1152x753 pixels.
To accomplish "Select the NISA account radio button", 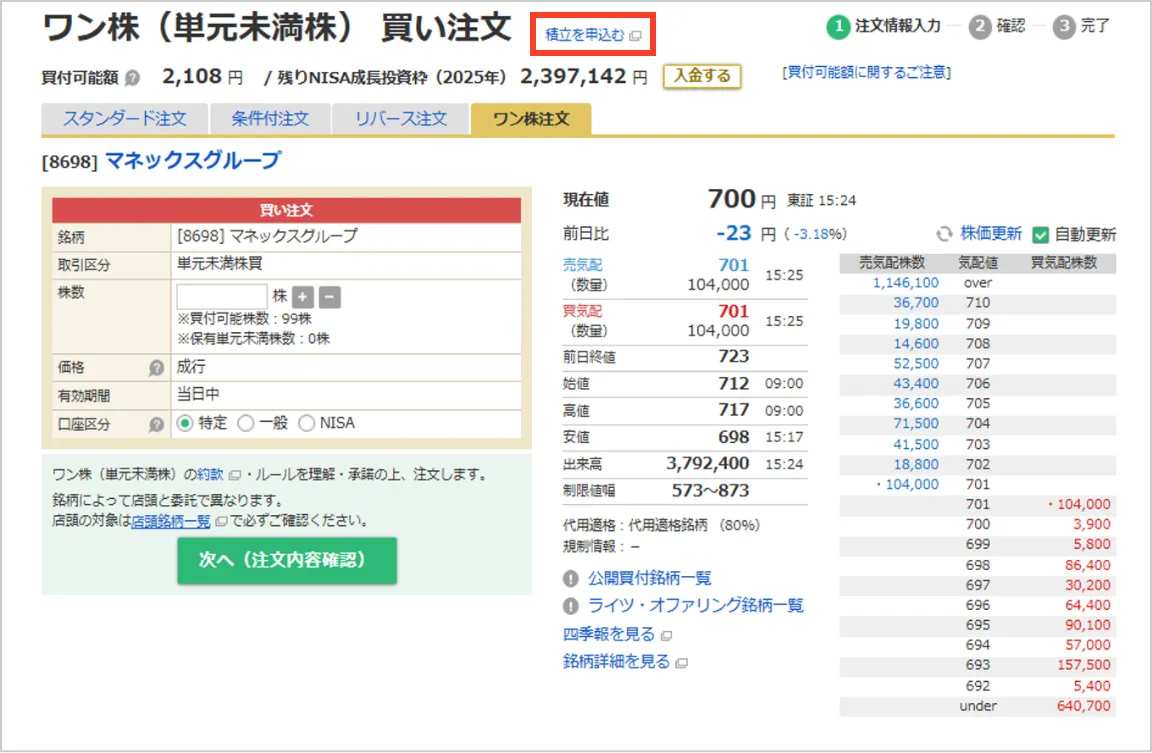I will (306, 424).
